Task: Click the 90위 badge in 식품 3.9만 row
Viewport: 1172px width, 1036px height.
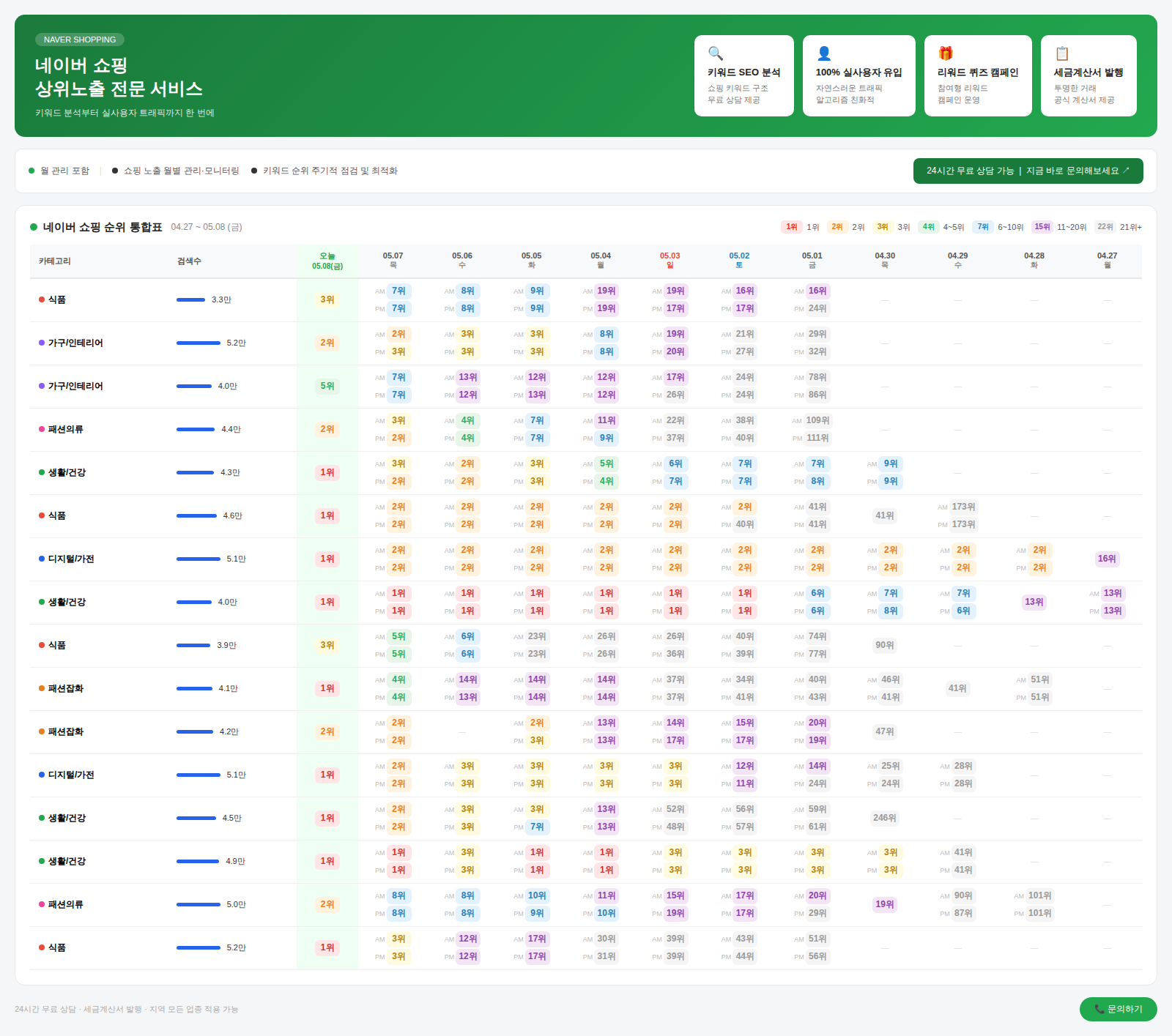Action: 885,645
